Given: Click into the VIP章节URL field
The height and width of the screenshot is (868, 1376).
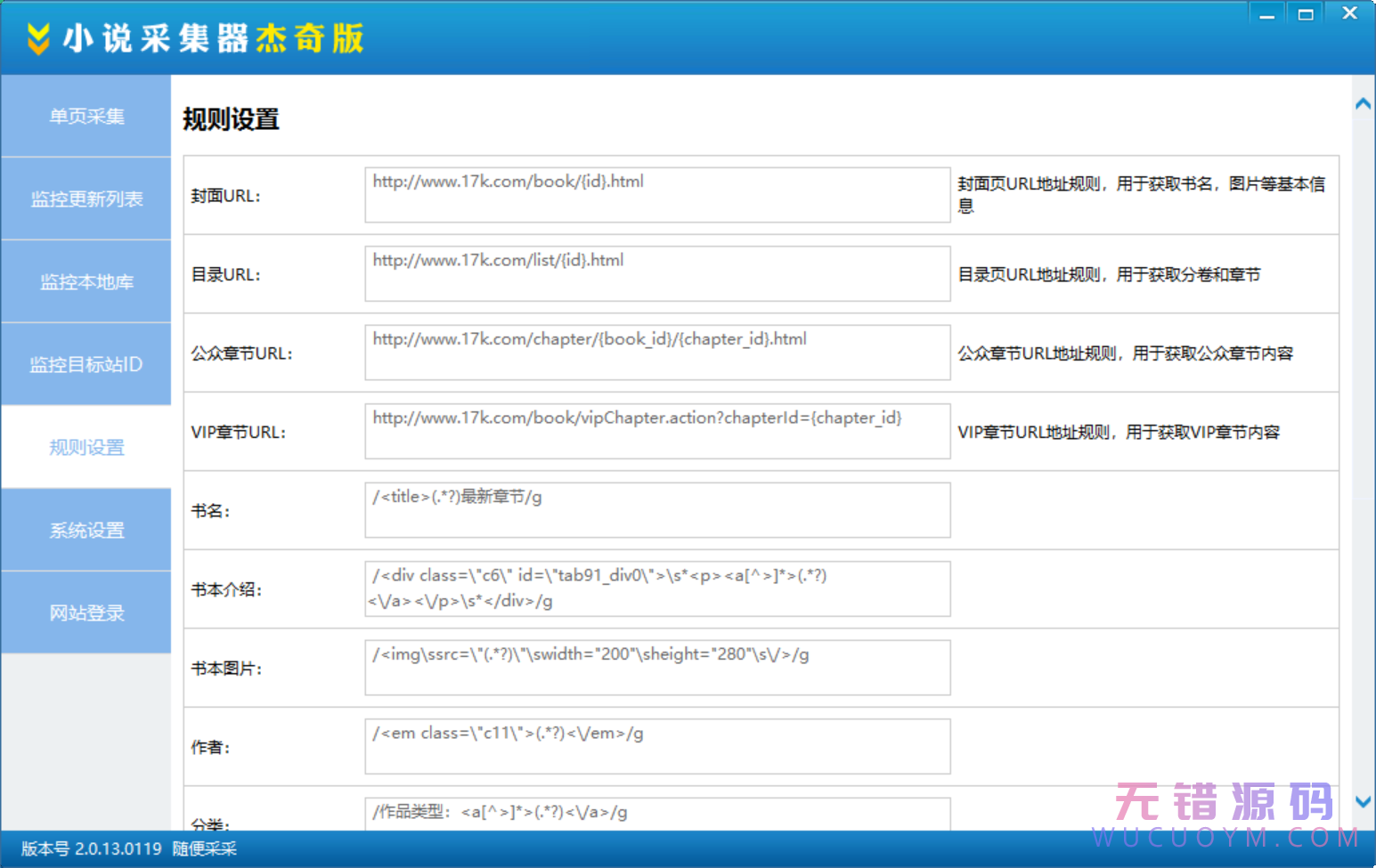Looking at the screenshot, I should 657,432.
